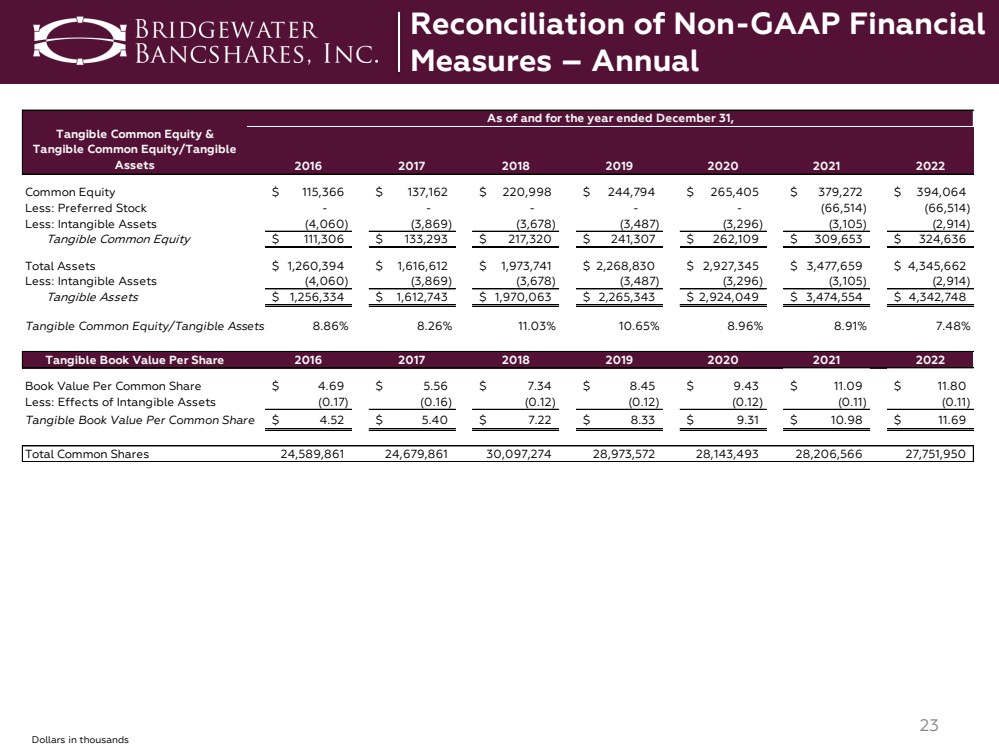
Task: Select the 2022 column header in top table
Action: tap(929, 166)
